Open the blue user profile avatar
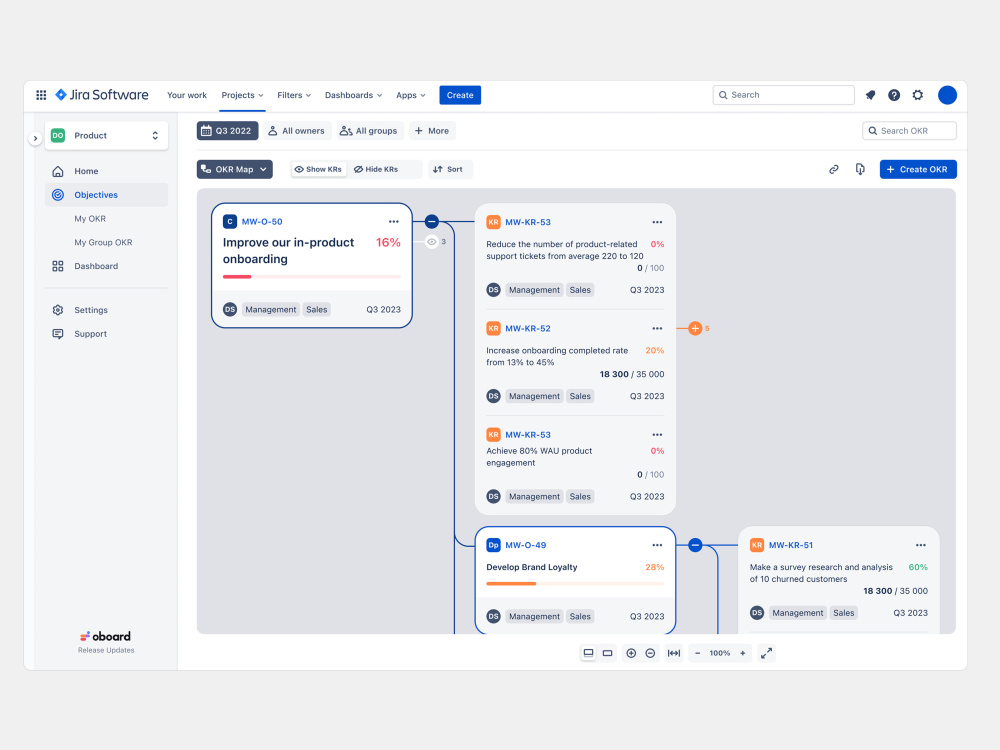The height and width of the screenshot is (750, 1000). 948,95
